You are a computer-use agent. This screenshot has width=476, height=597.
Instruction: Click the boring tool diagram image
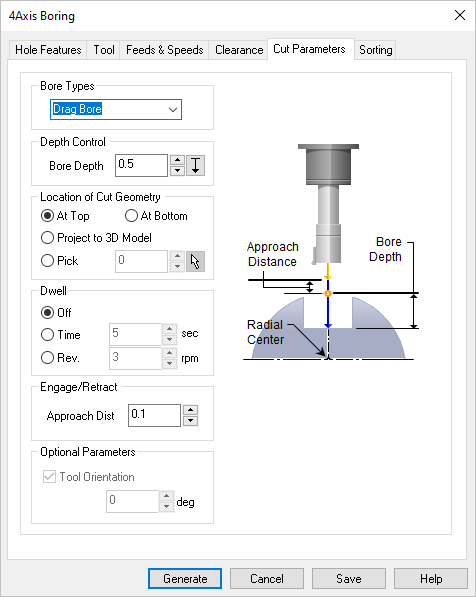point(331,252)
